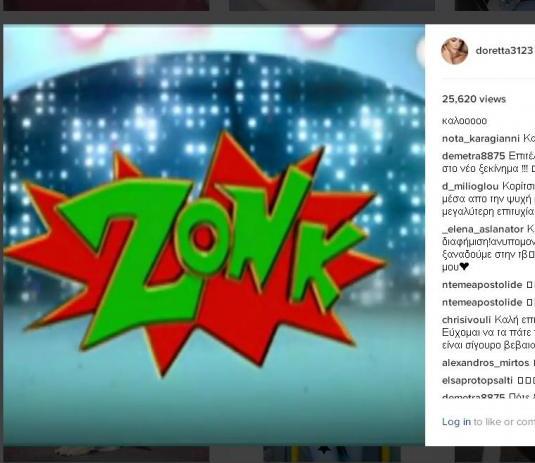Open doretta3123 profile avatar picture
Screen dimensions: 535x463
454,51
